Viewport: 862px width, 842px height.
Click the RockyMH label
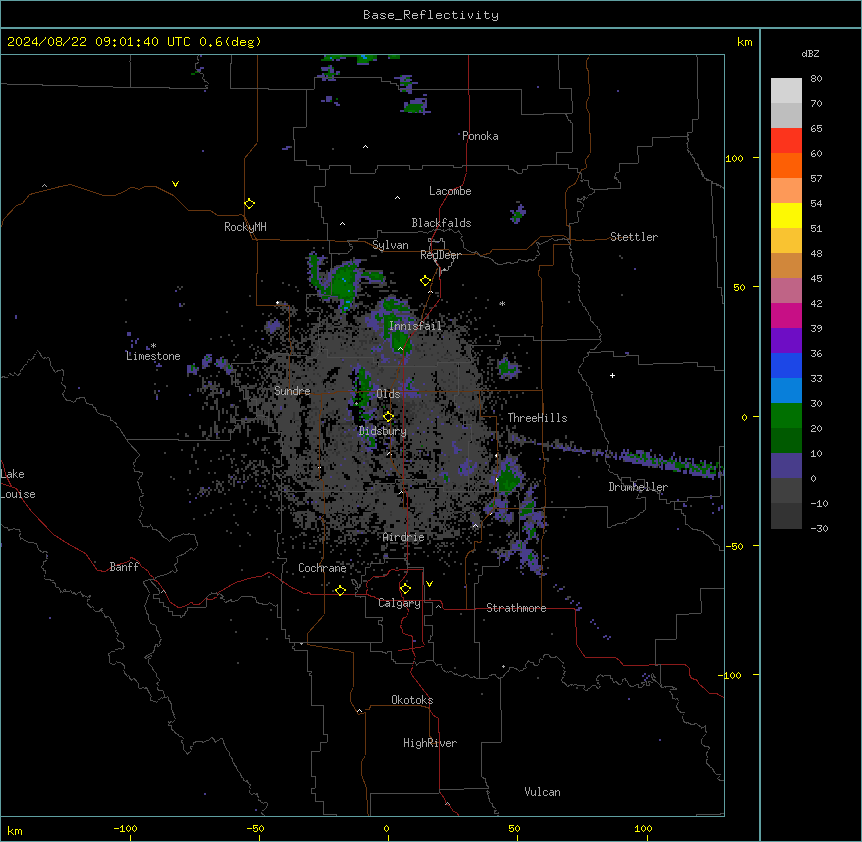click(245, 226)
